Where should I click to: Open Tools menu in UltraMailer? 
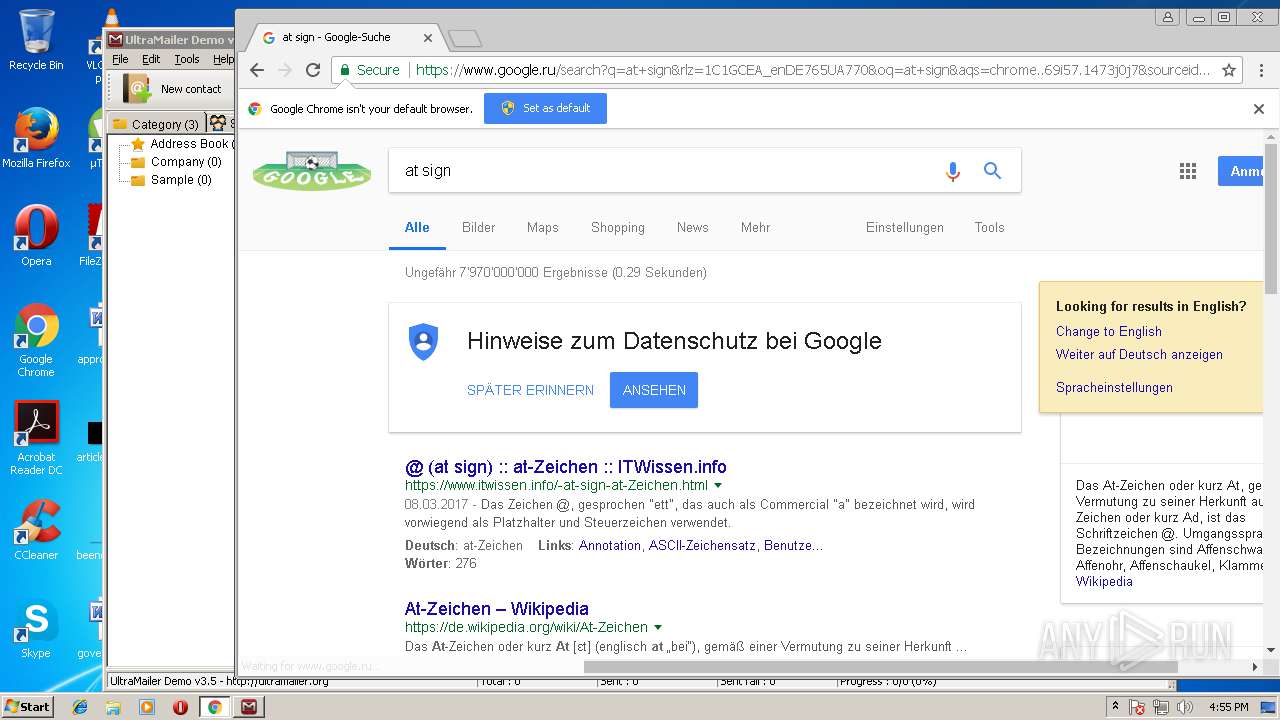187,59
